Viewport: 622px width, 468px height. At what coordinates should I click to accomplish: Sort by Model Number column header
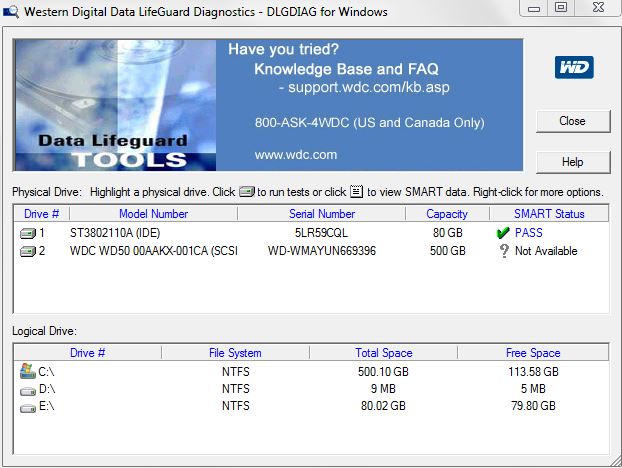pos(154,214)
